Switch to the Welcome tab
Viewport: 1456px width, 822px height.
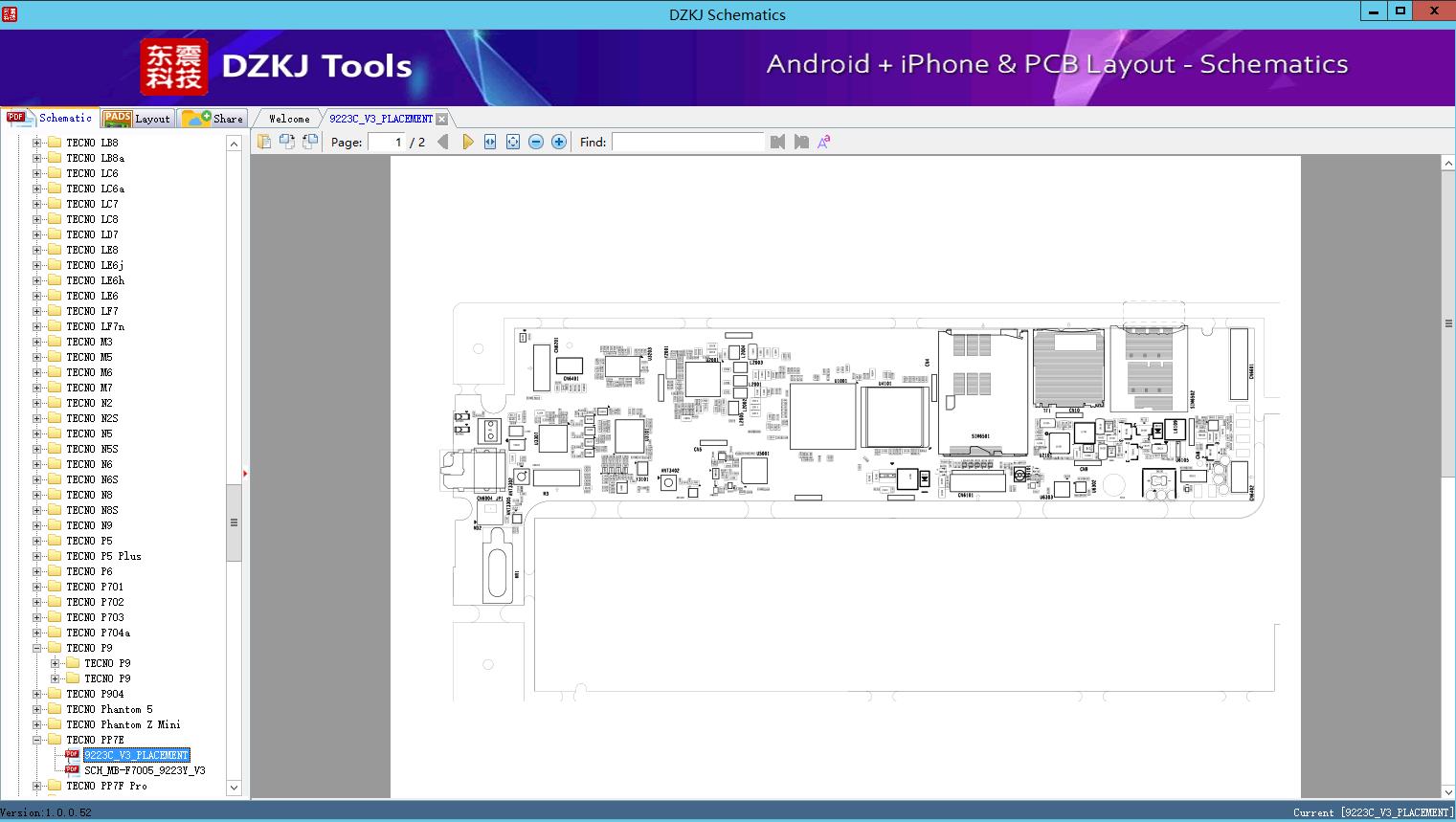(x=289, y=119)
